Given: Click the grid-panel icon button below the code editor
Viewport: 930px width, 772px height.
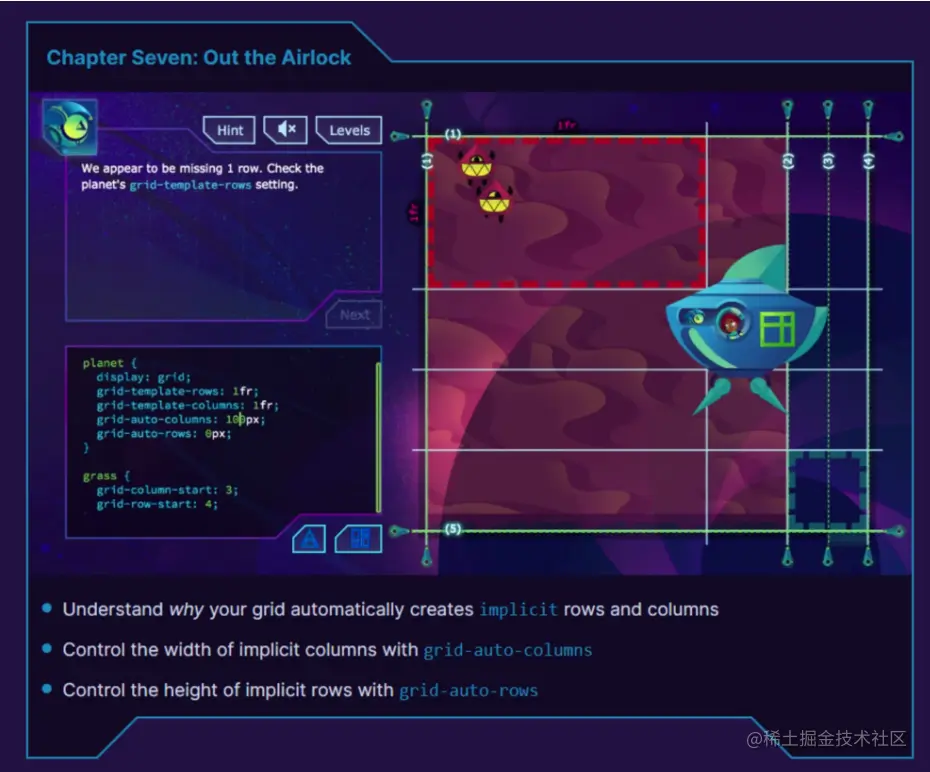Looking at the screenshot, I should coord(359,538).
